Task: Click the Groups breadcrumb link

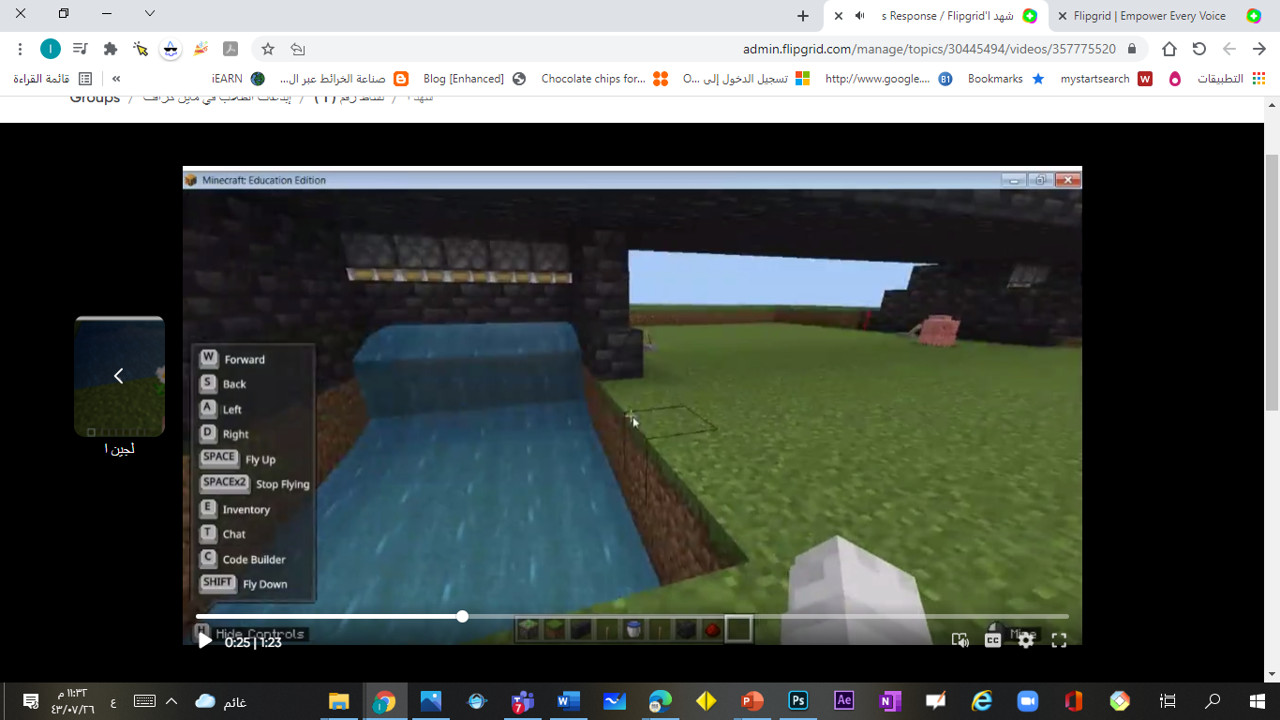Action: (95, 98)
